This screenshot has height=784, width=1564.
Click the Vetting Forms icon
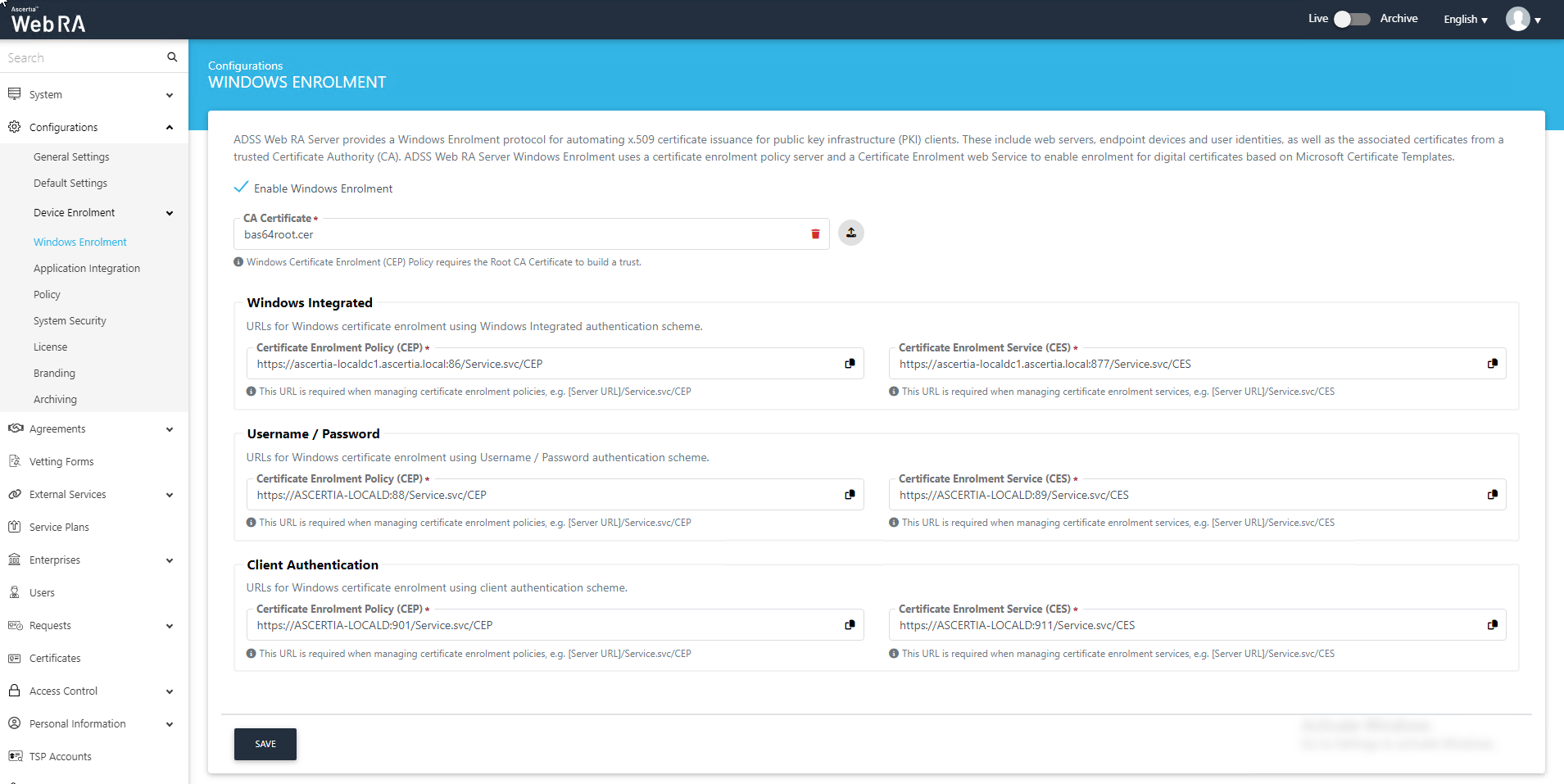pos(14,461)
